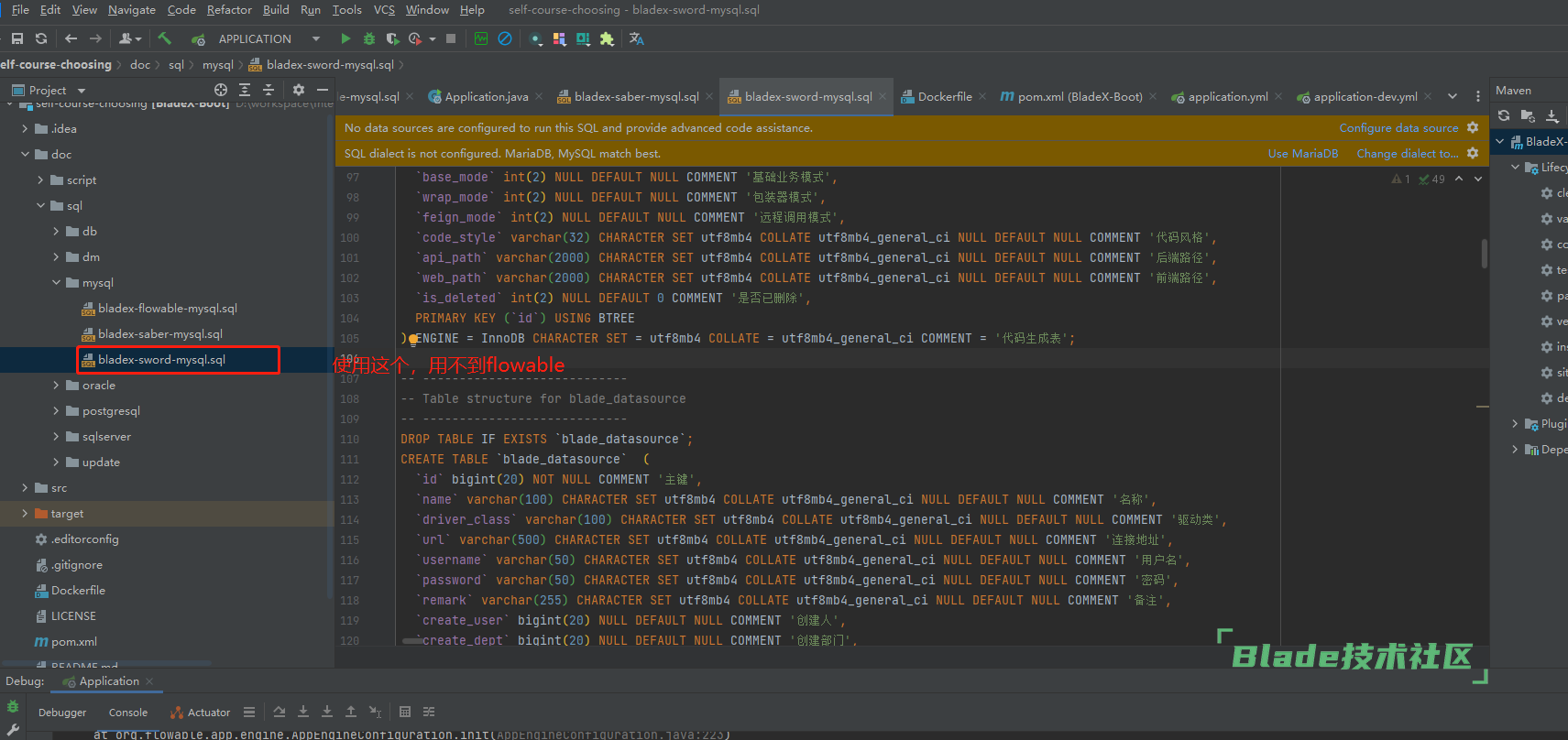Navigate back with the left arrow

[x=71, y=38]
